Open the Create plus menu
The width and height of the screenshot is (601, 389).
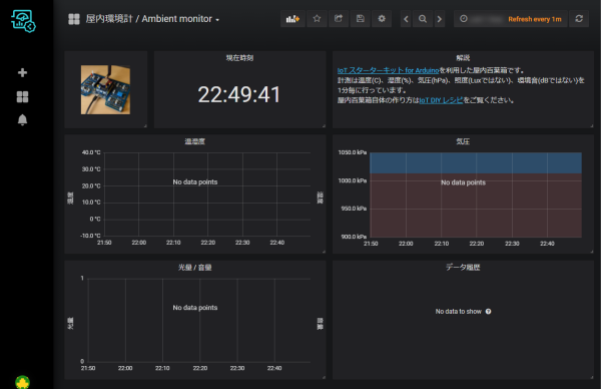[23, 72]
